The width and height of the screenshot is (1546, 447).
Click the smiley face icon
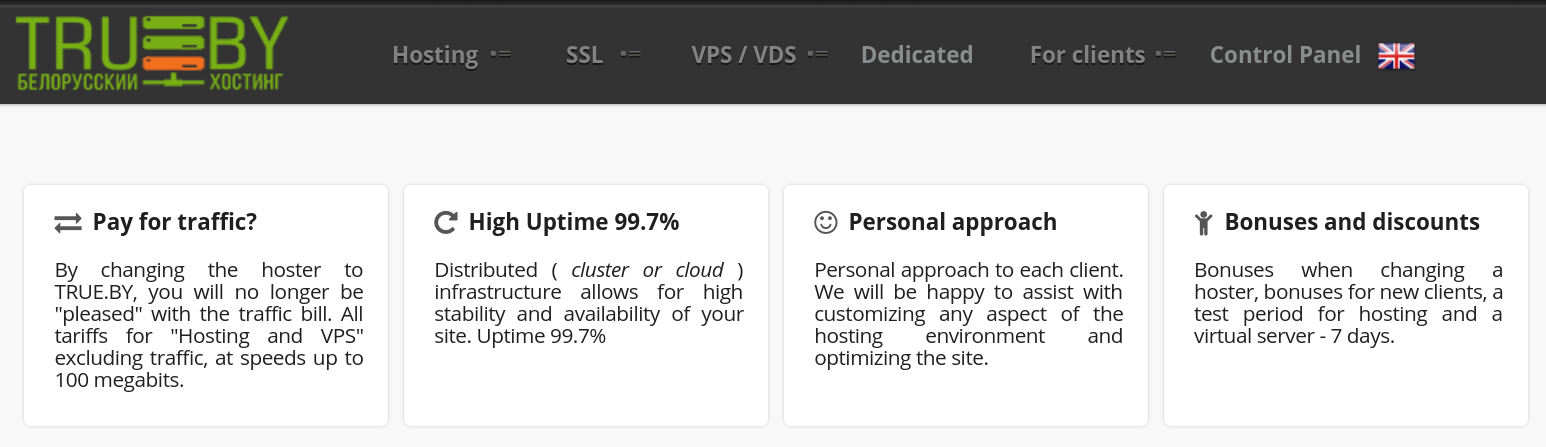pos(826,222)
